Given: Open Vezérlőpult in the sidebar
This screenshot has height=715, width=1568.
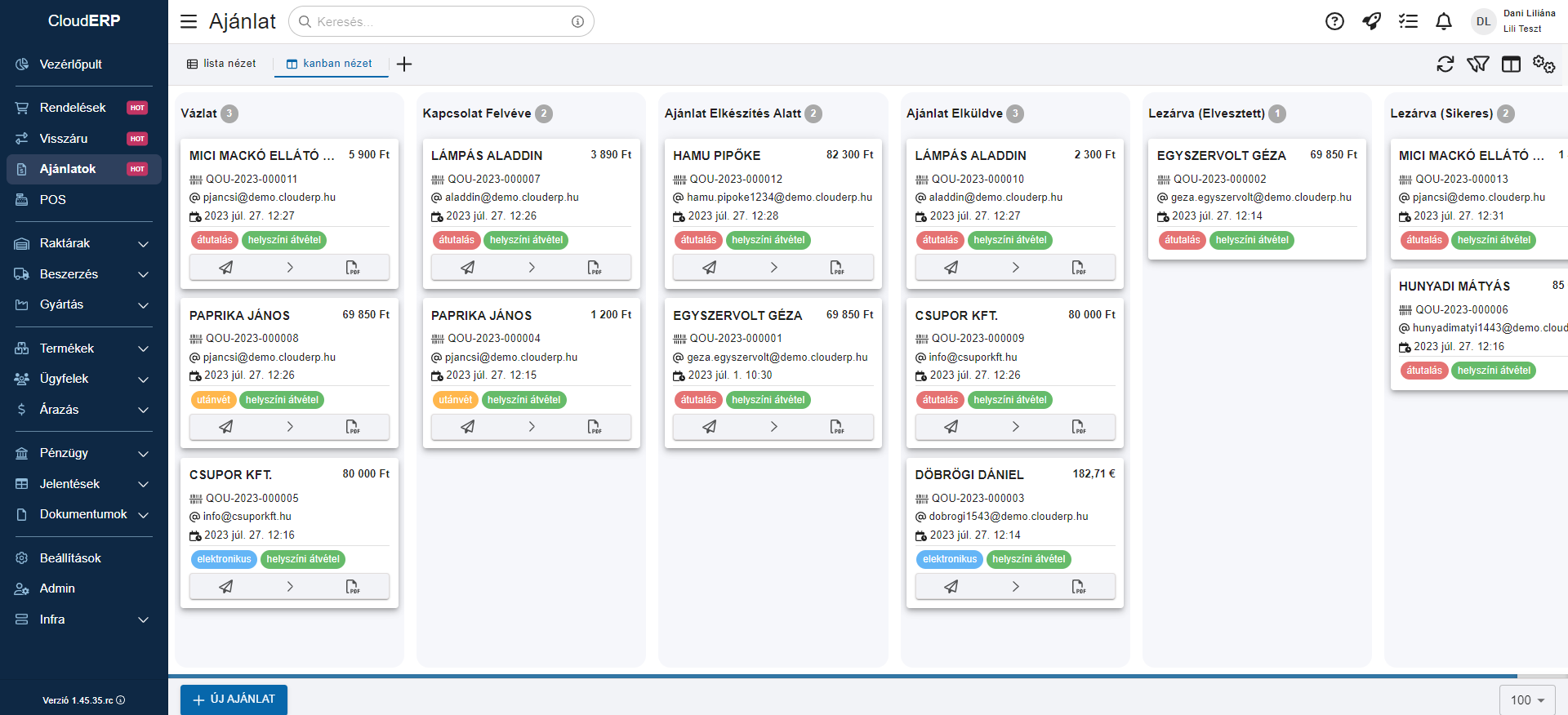Looking at the screenshot, I should (x=71, y=64).
